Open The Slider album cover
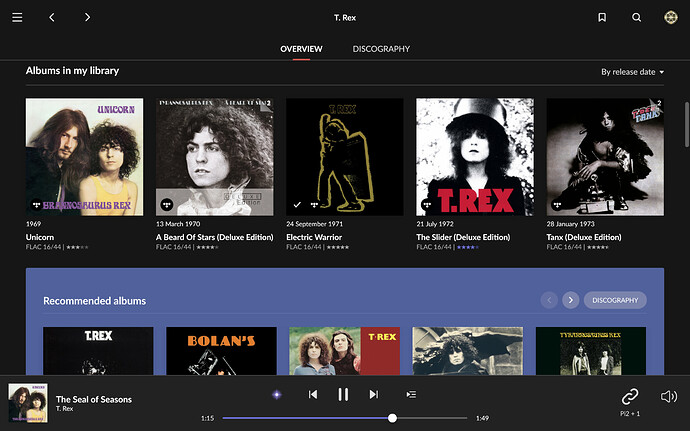The height and width of the screenshot is (431, 690). pyautogui.click(x=475, y=157)
